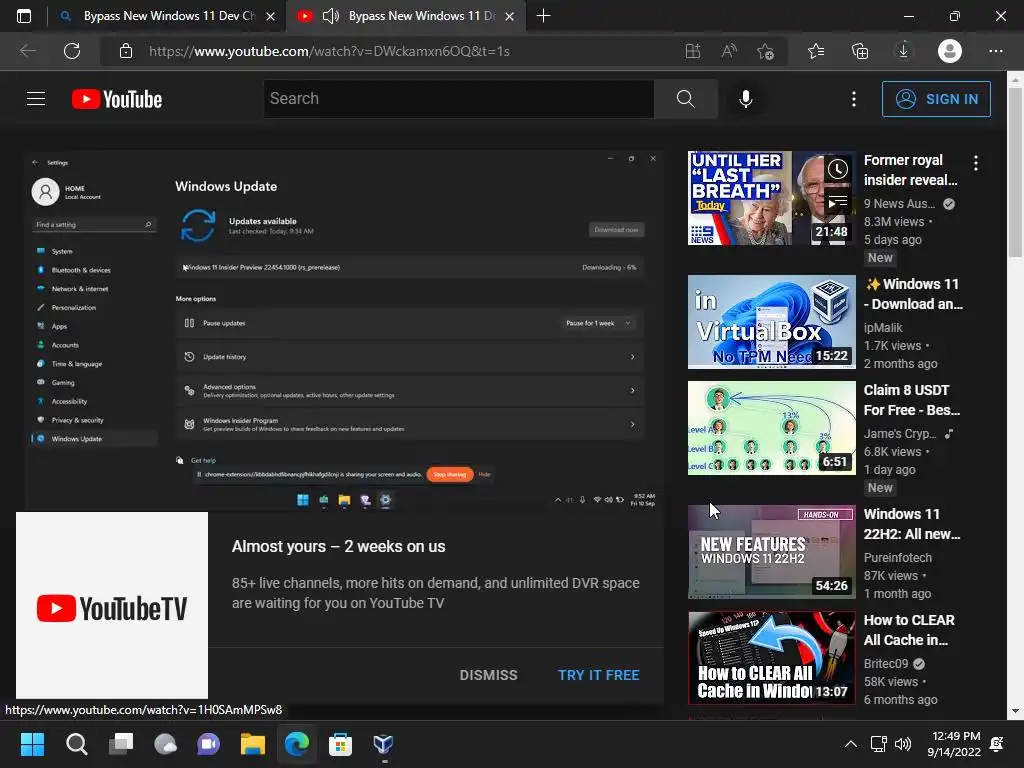Launch Microsoft Store from taskbar
This screenshot has height=768, width=1024.
(x=340, y=744)
